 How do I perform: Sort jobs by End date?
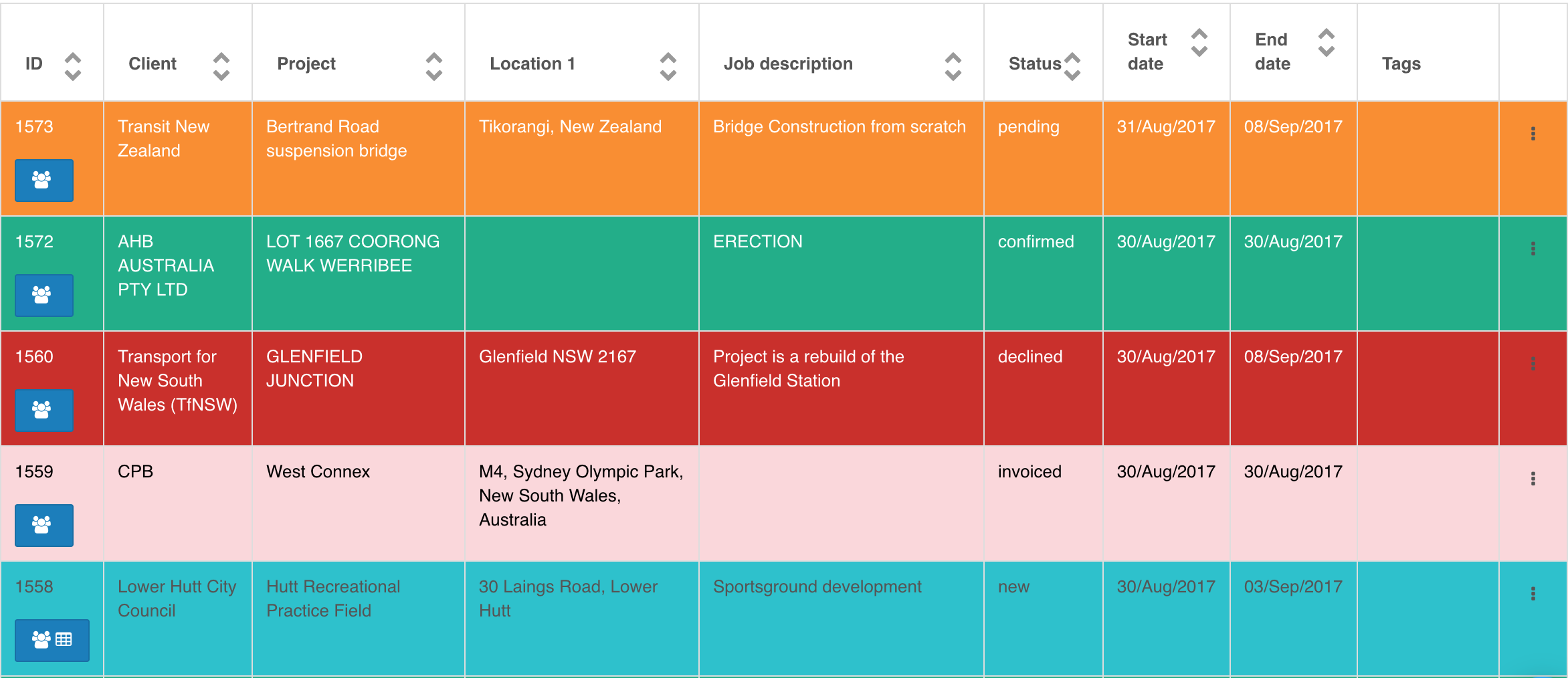tap(1326, 43)
